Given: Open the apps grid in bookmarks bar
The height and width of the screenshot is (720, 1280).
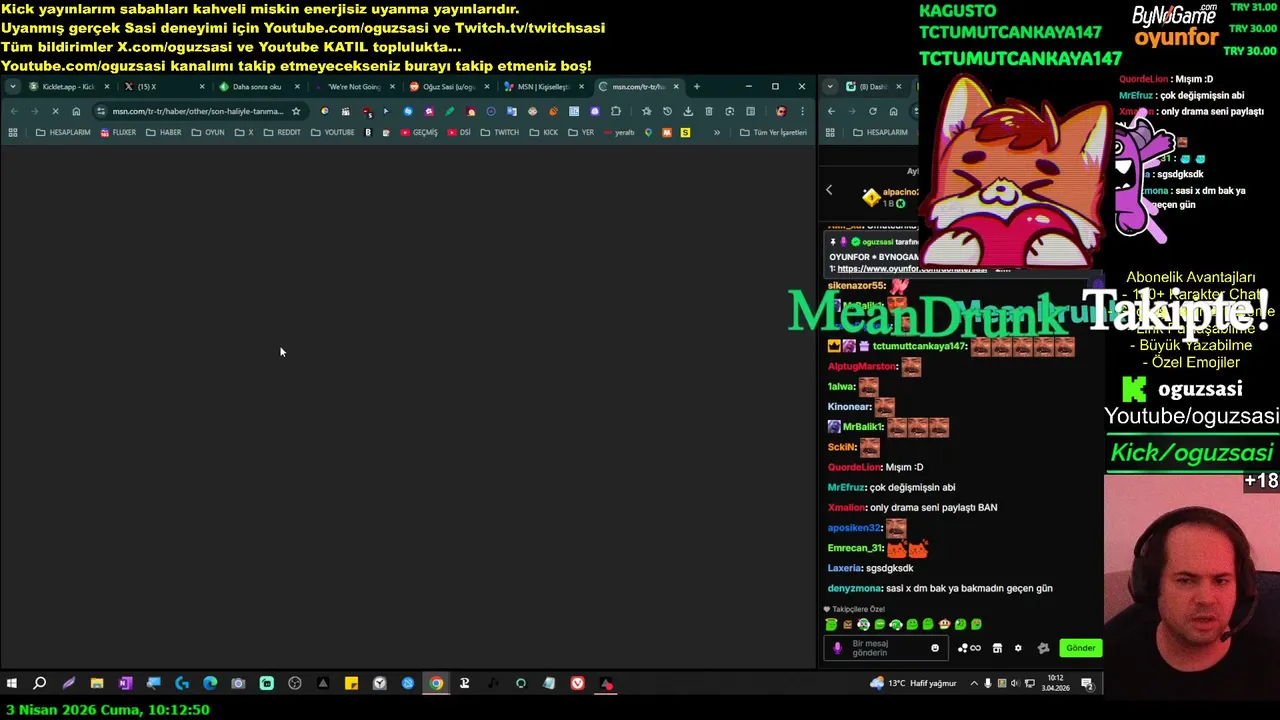Looking at the screenshot, I should [x=13, y=132].
